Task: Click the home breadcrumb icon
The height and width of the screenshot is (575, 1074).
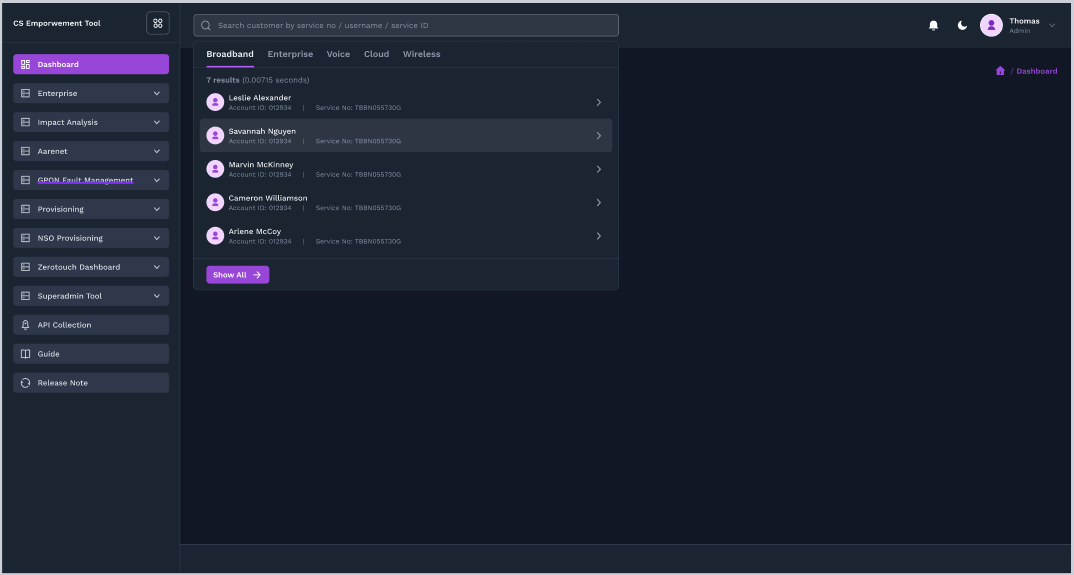Action: click(x=1000, y=71)
